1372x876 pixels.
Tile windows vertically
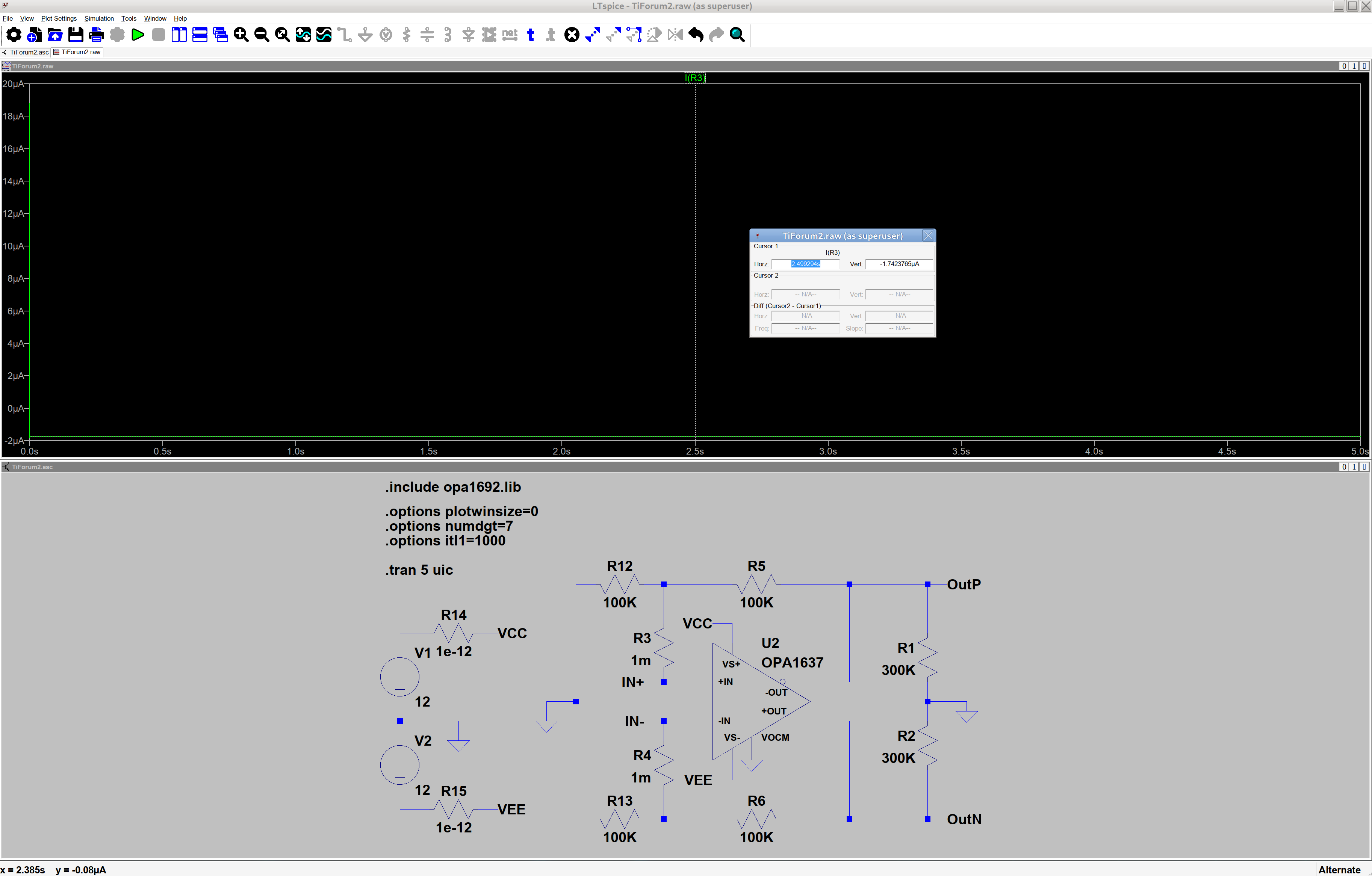tap(179, 35)
